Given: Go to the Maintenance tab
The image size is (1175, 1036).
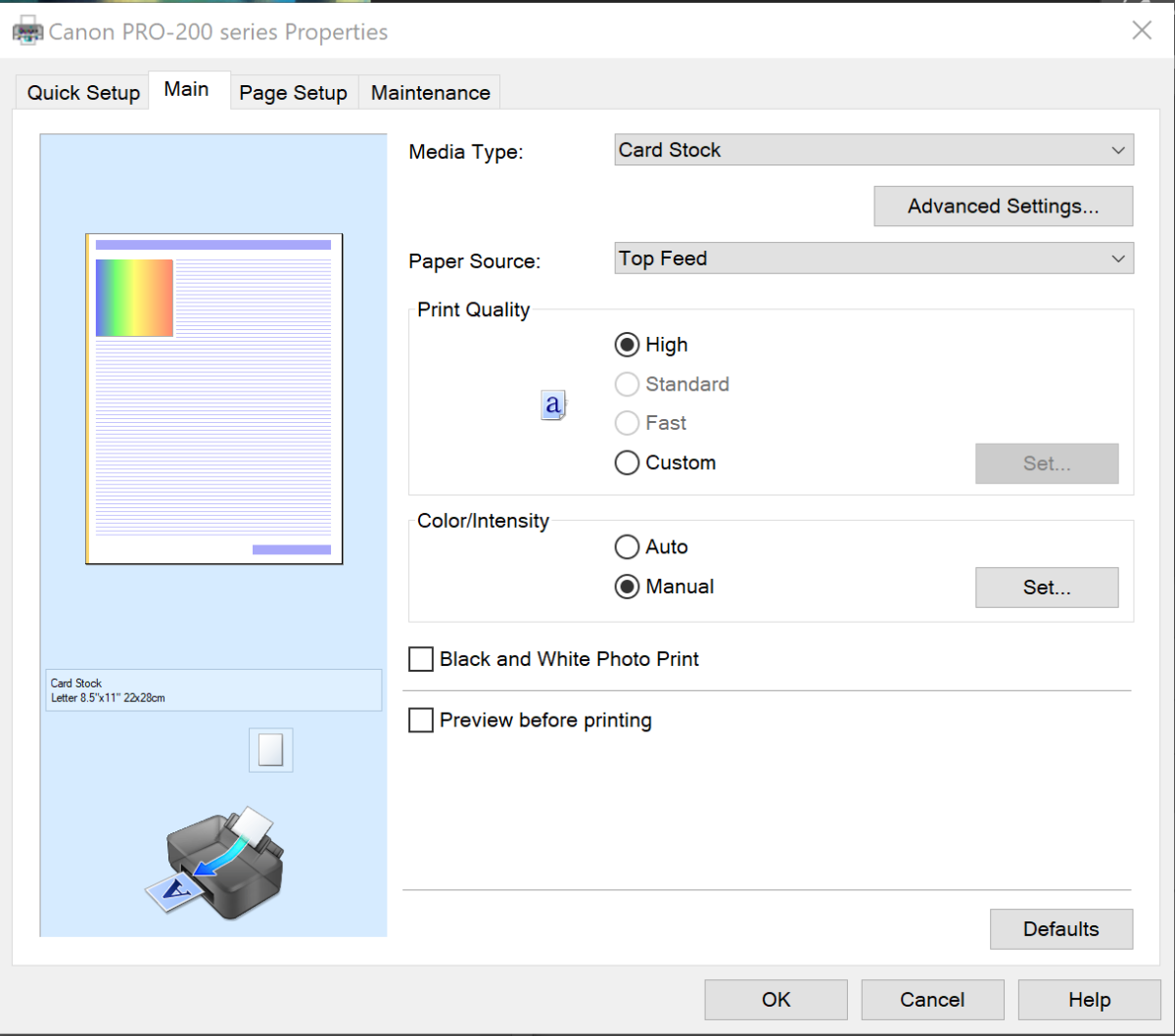Looking at the screenshot, I should 430,93.
